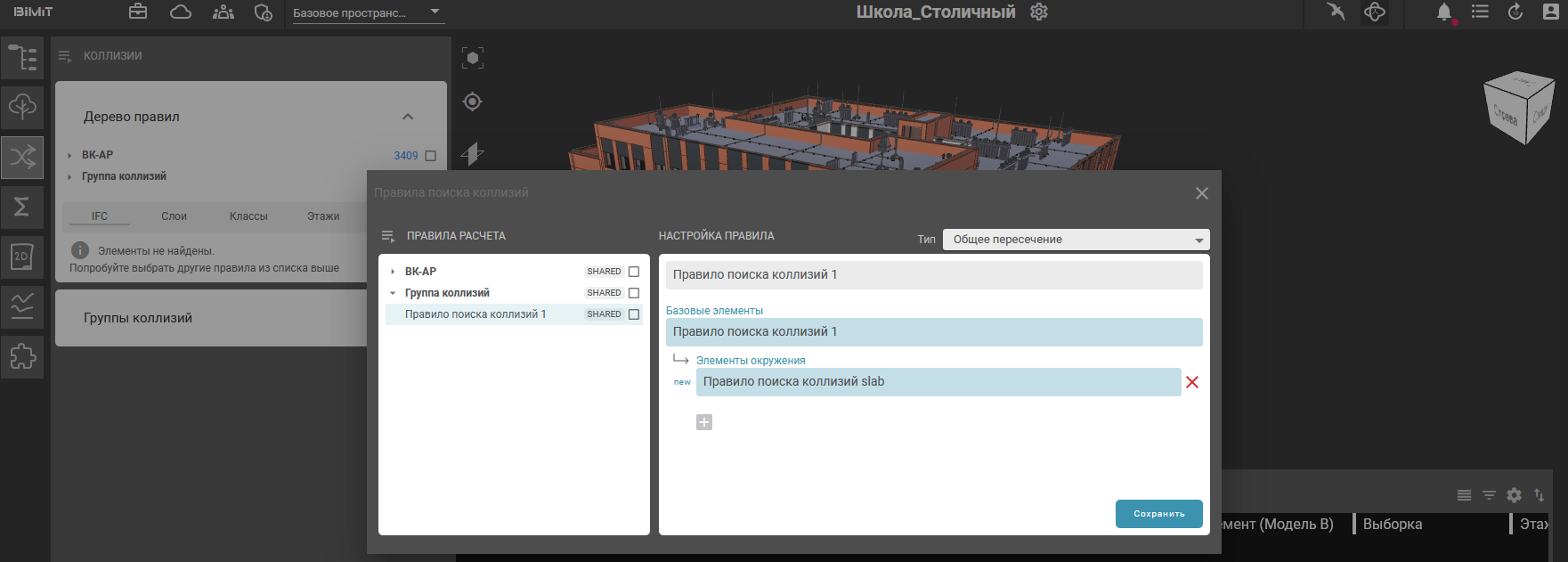
Task: Open the Тип dropdown Общее пересечение
Action: click(x=1076, y=240)
